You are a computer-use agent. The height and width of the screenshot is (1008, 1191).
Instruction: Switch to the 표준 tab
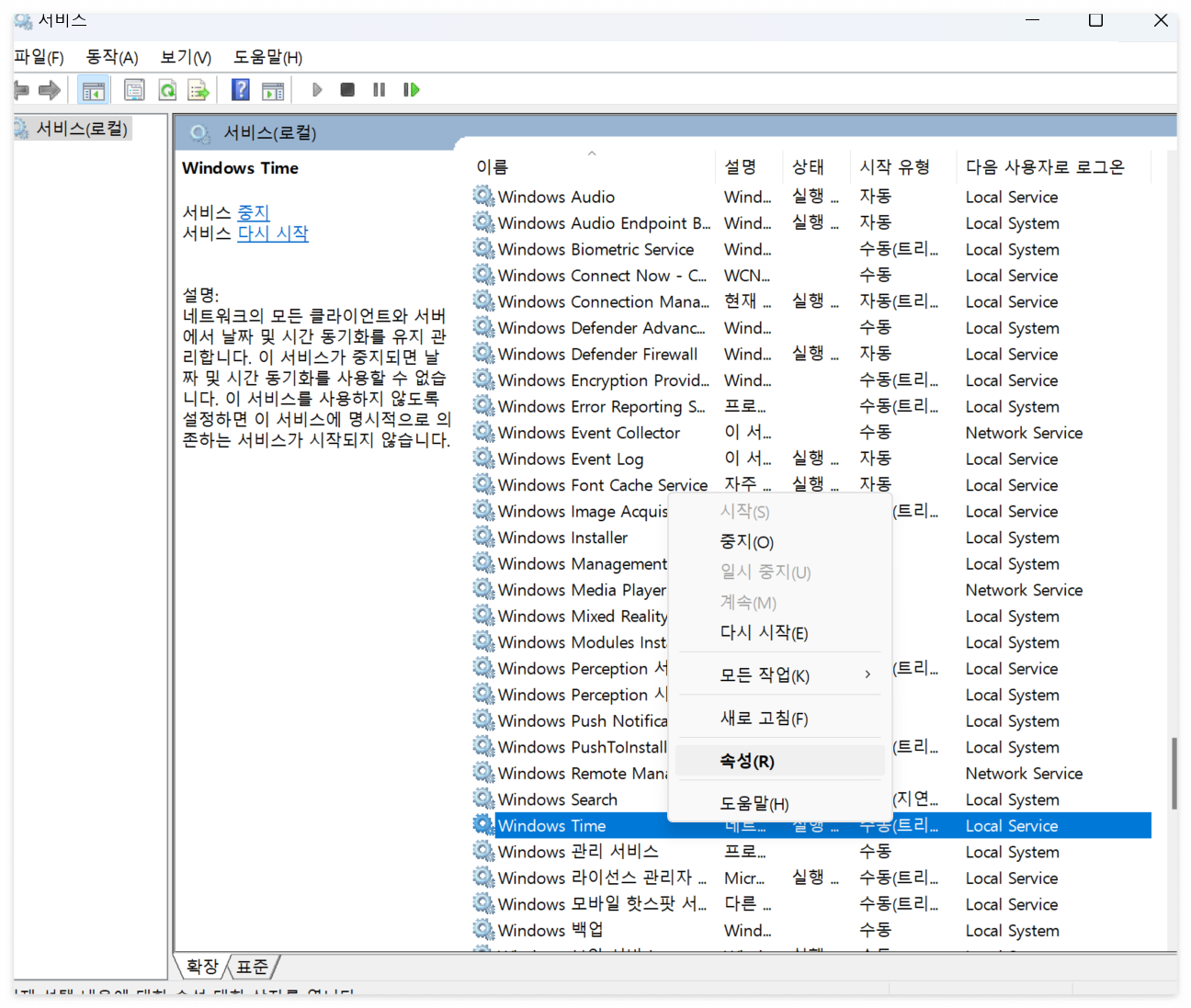252,966
